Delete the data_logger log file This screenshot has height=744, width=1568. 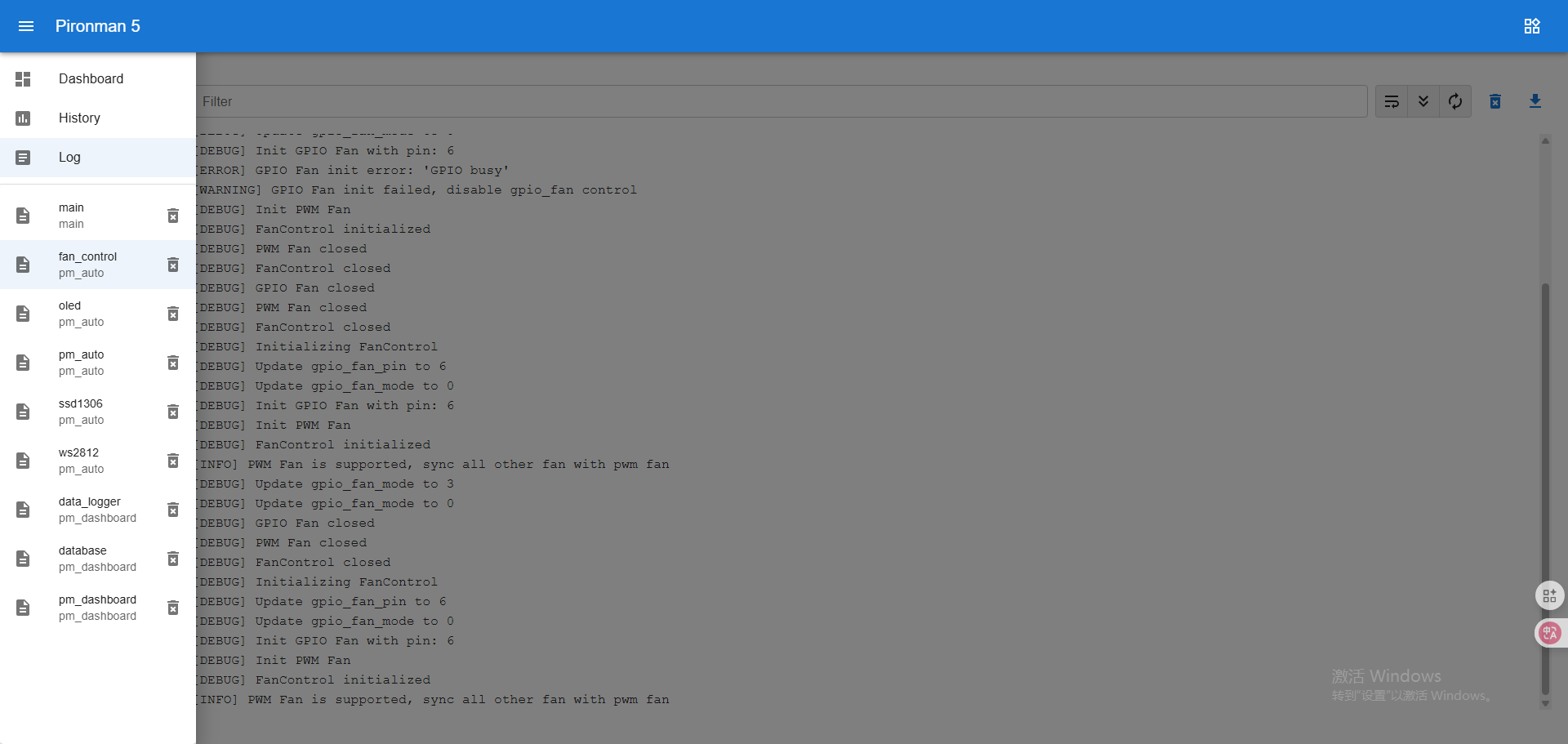click(173, 510)
